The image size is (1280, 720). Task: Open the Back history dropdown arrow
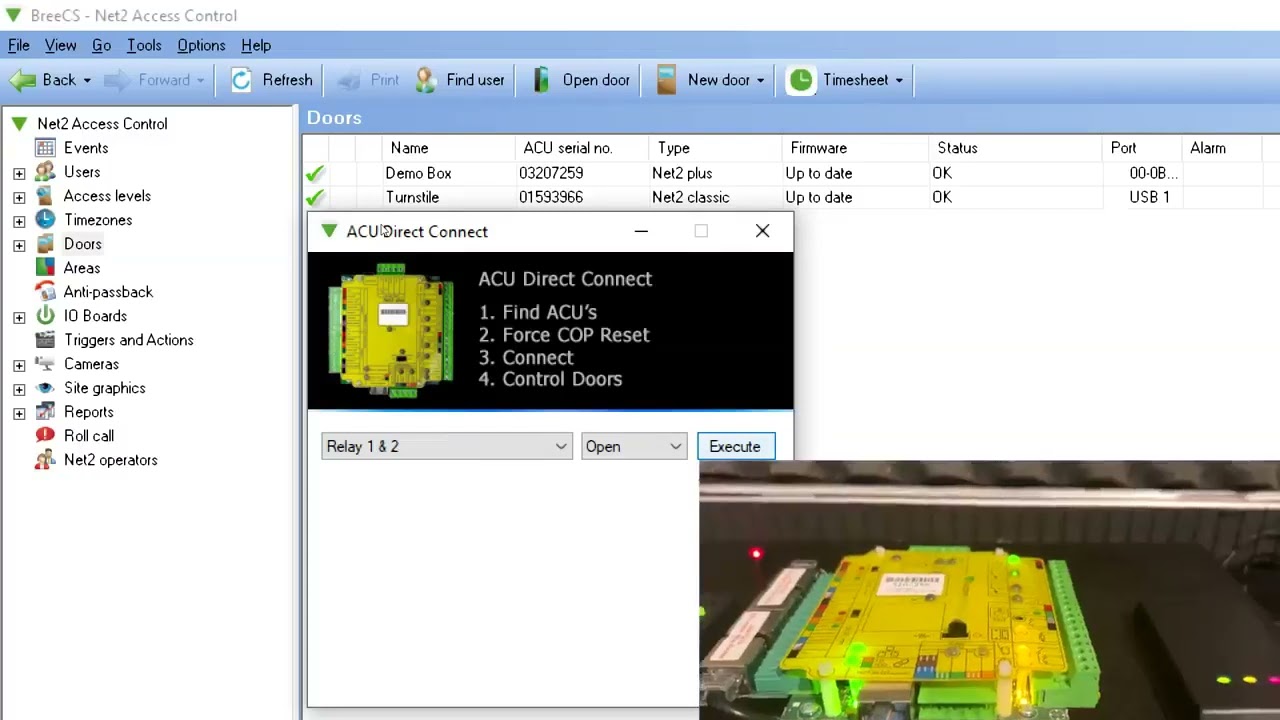point(87,80)
